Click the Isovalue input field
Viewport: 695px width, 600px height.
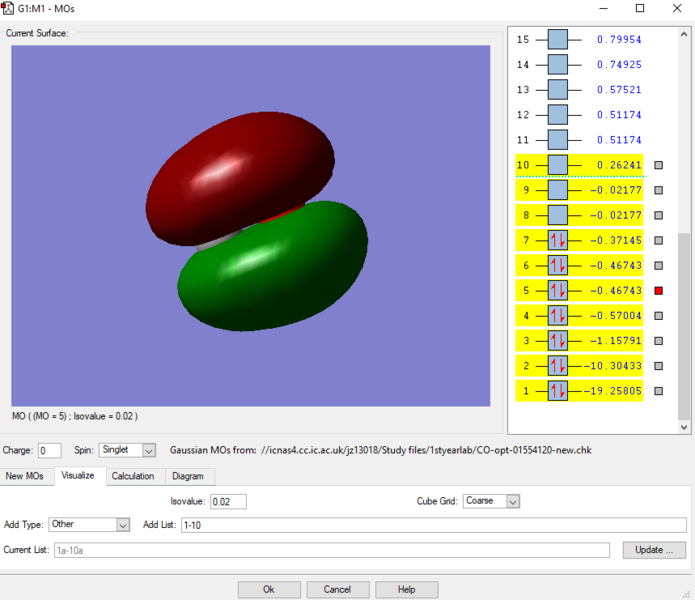pos(228,502)
